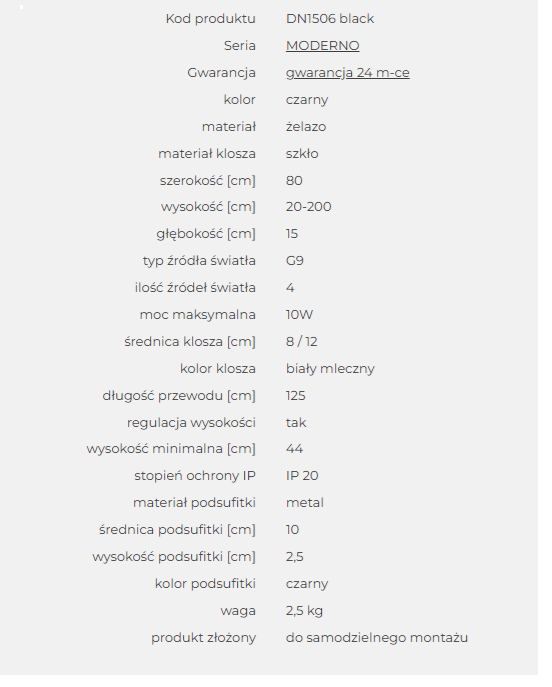The height and width of the screenshot is (687, 552).
Task: Click the waga value 2,5 kg
Action: (x=304, y=611)
